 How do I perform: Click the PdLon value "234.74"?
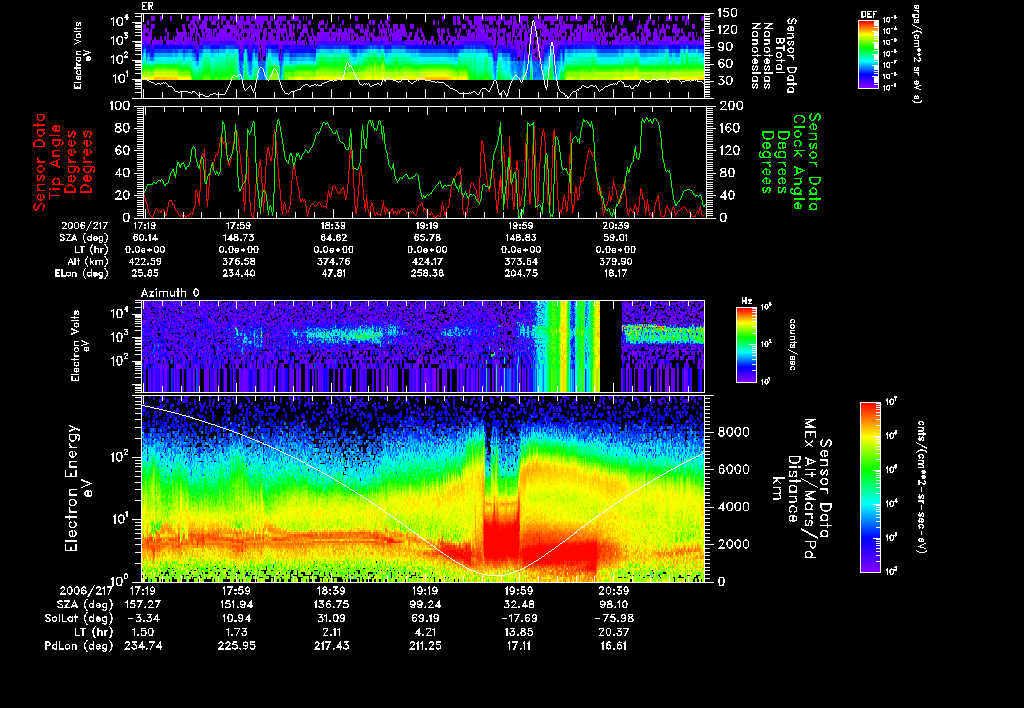click(x=143, y=646)
